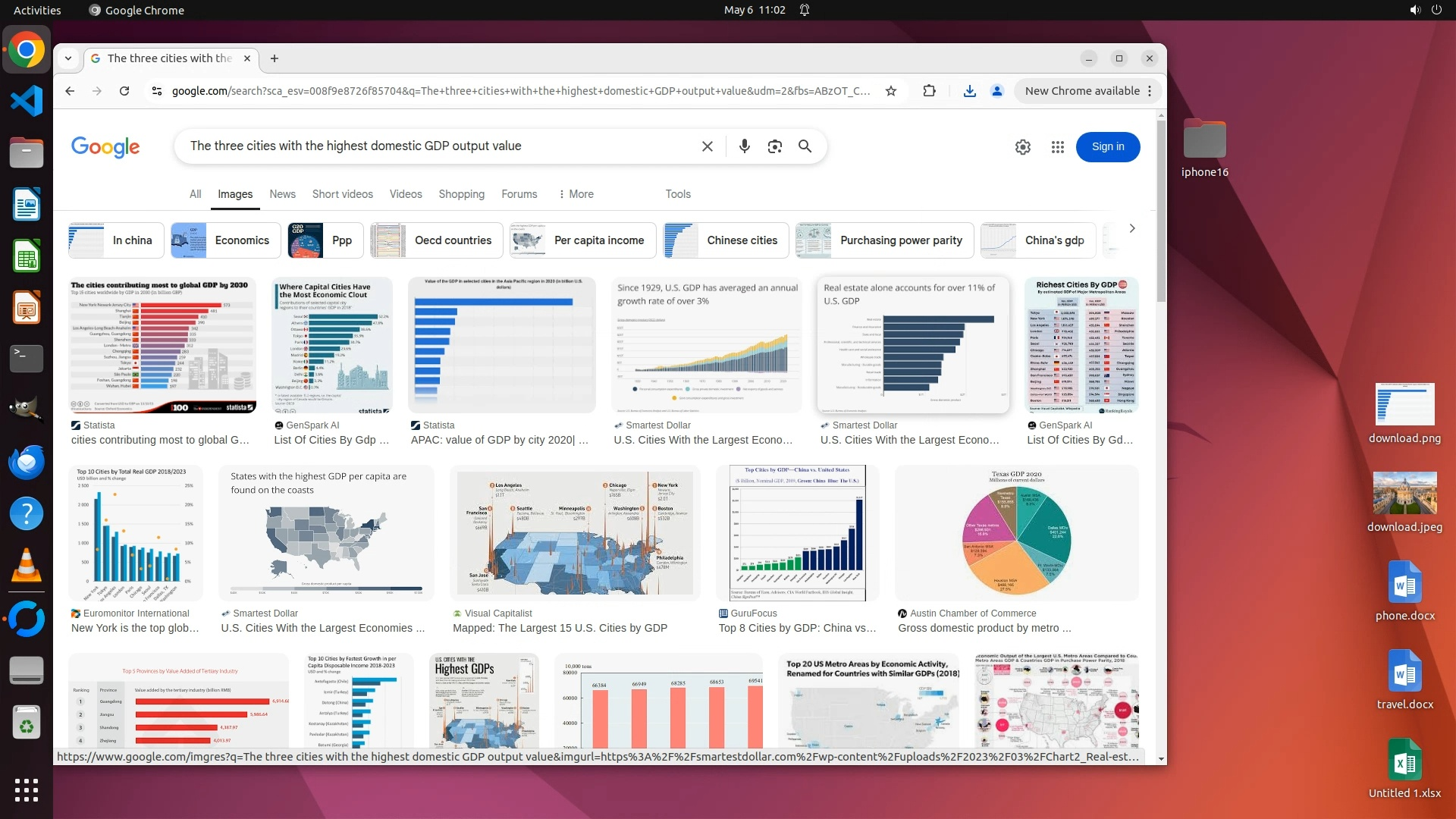Start voice search with microphone icon
The height and width of the screenshot is (819, 1456).
(744, 146)
